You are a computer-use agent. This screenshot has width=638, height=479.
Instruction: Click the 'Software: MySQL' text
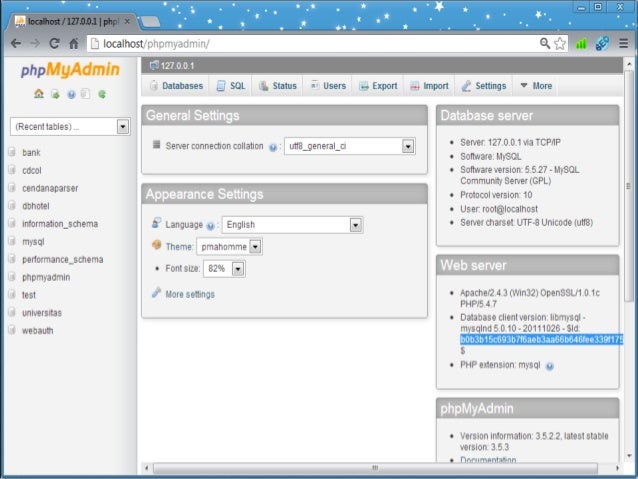(x=490, y=157)
